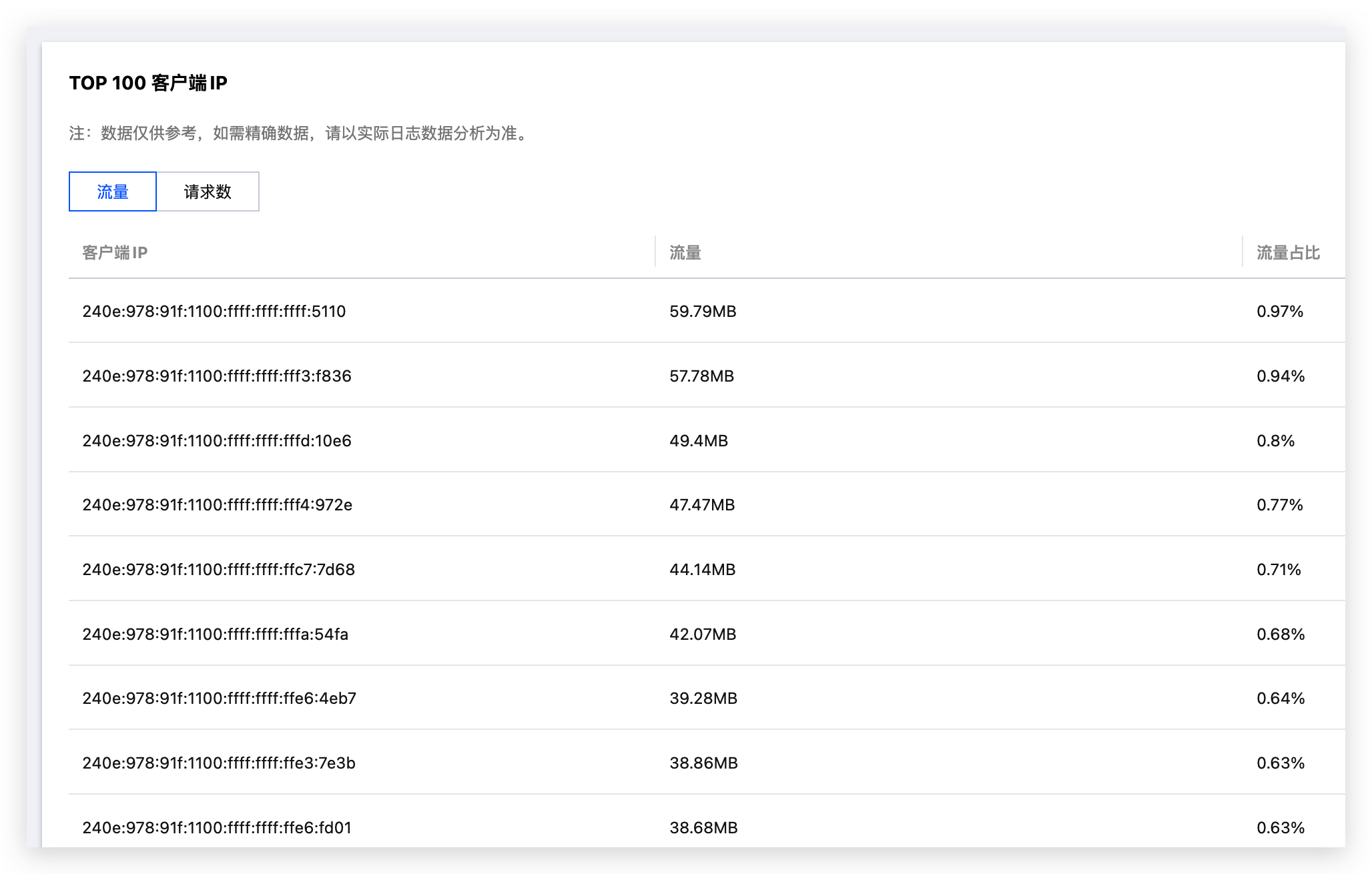The height and width of the screenshot is (874, 1372).
Task: Select IP address ending in ffff:5110
Action: 214,312
